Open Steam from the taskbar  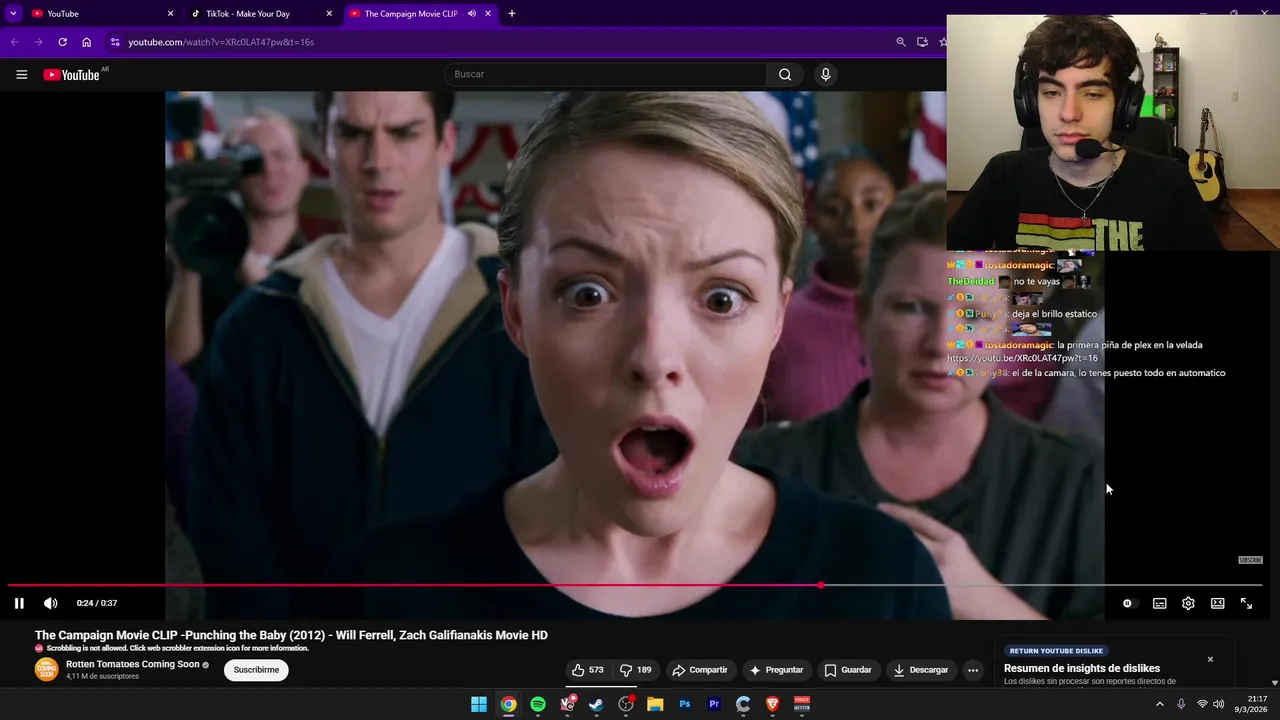pyautogui.click(x=596, y=704)
